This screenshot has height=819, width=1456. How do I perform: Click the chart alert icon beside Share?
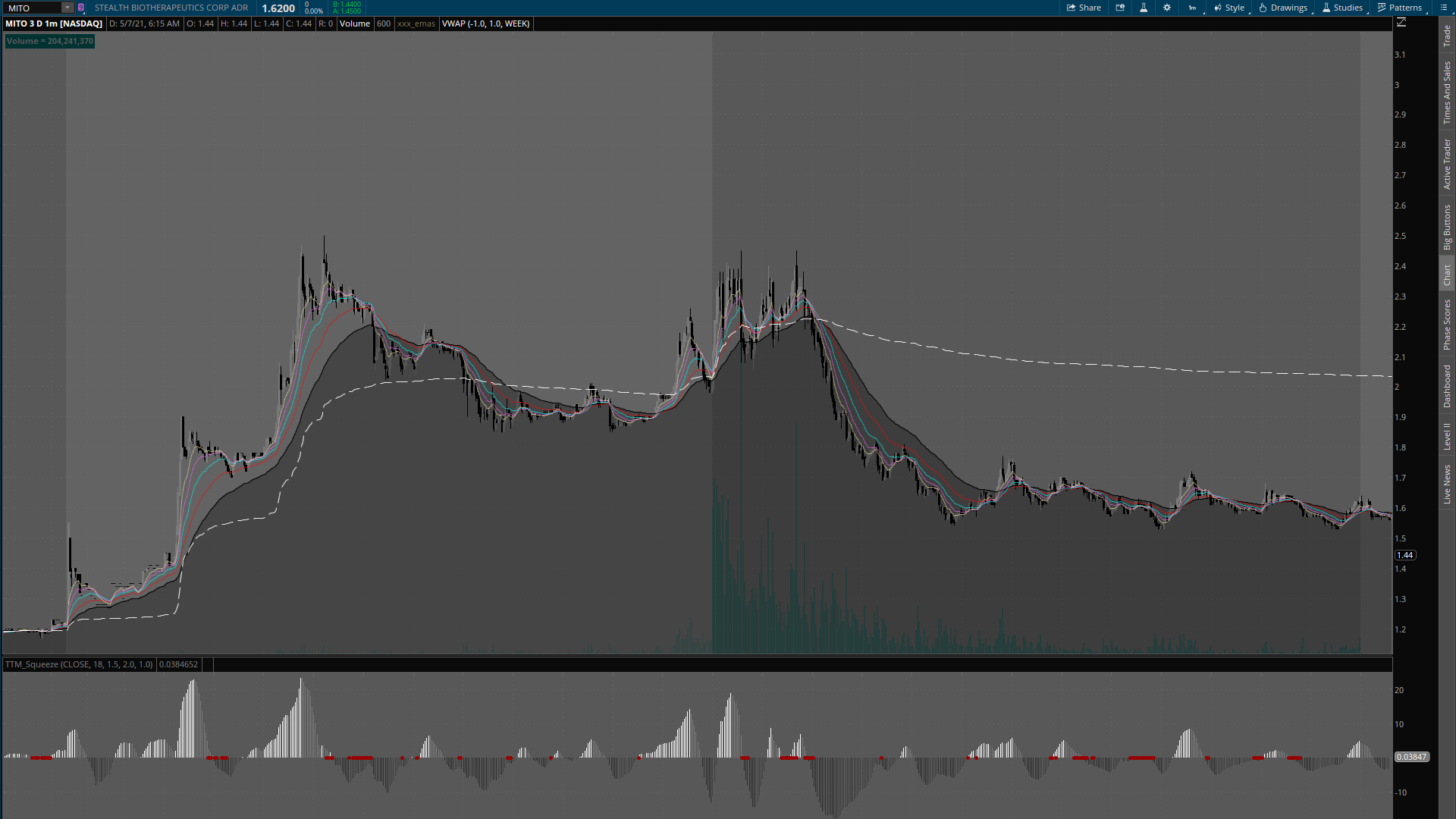pos(1120,8)
